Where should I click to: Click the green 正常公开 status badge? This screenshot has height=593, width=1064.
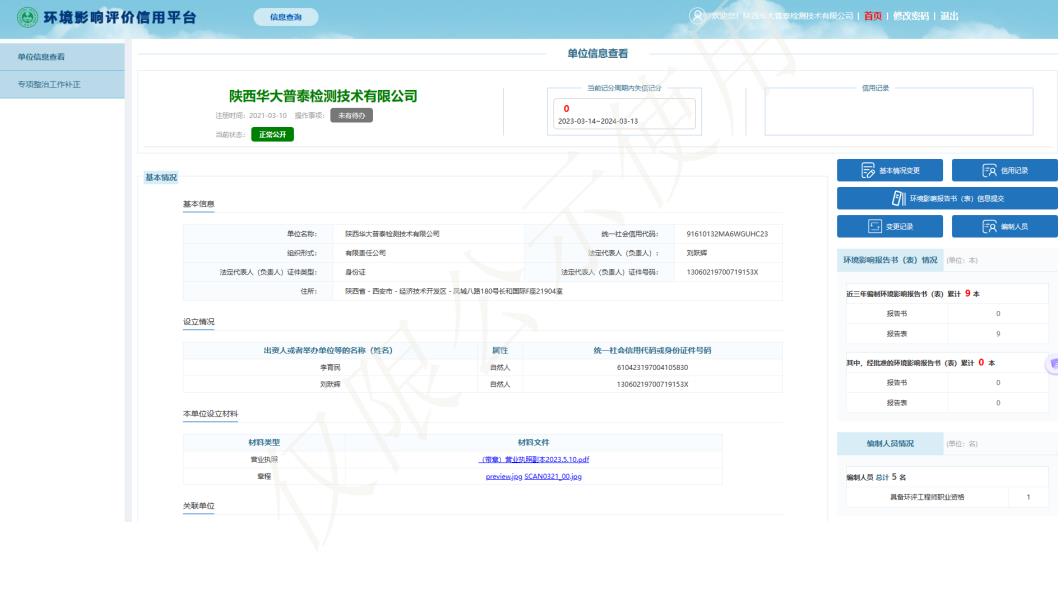click(x=272, y=134)
